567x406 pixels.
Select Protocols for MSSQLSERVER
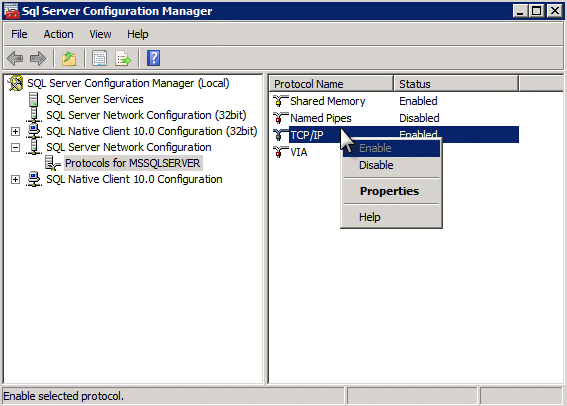pos(132,163)
